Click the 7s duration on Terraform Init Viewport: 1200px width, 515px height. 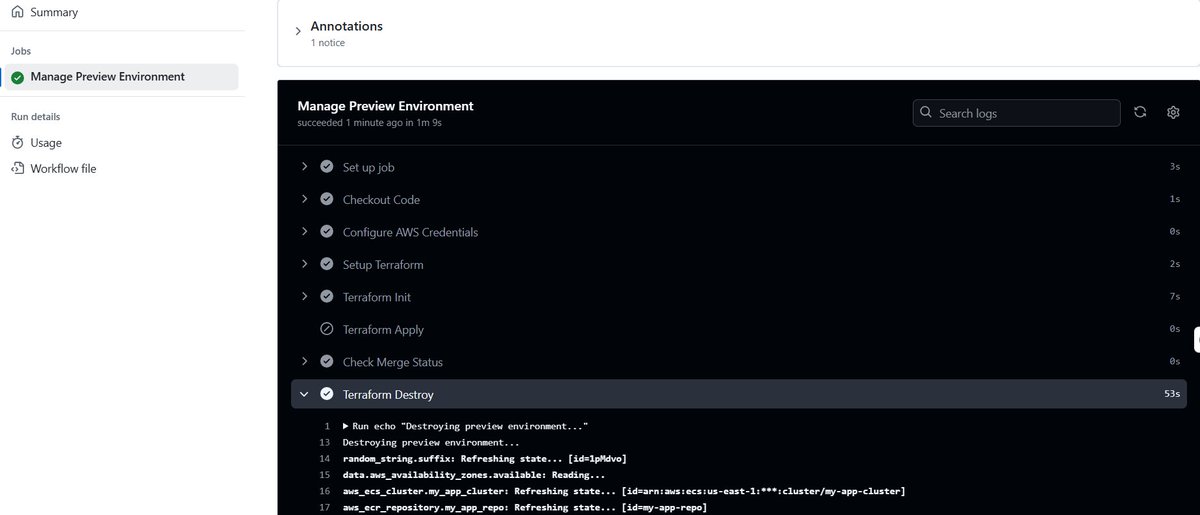1175,297
